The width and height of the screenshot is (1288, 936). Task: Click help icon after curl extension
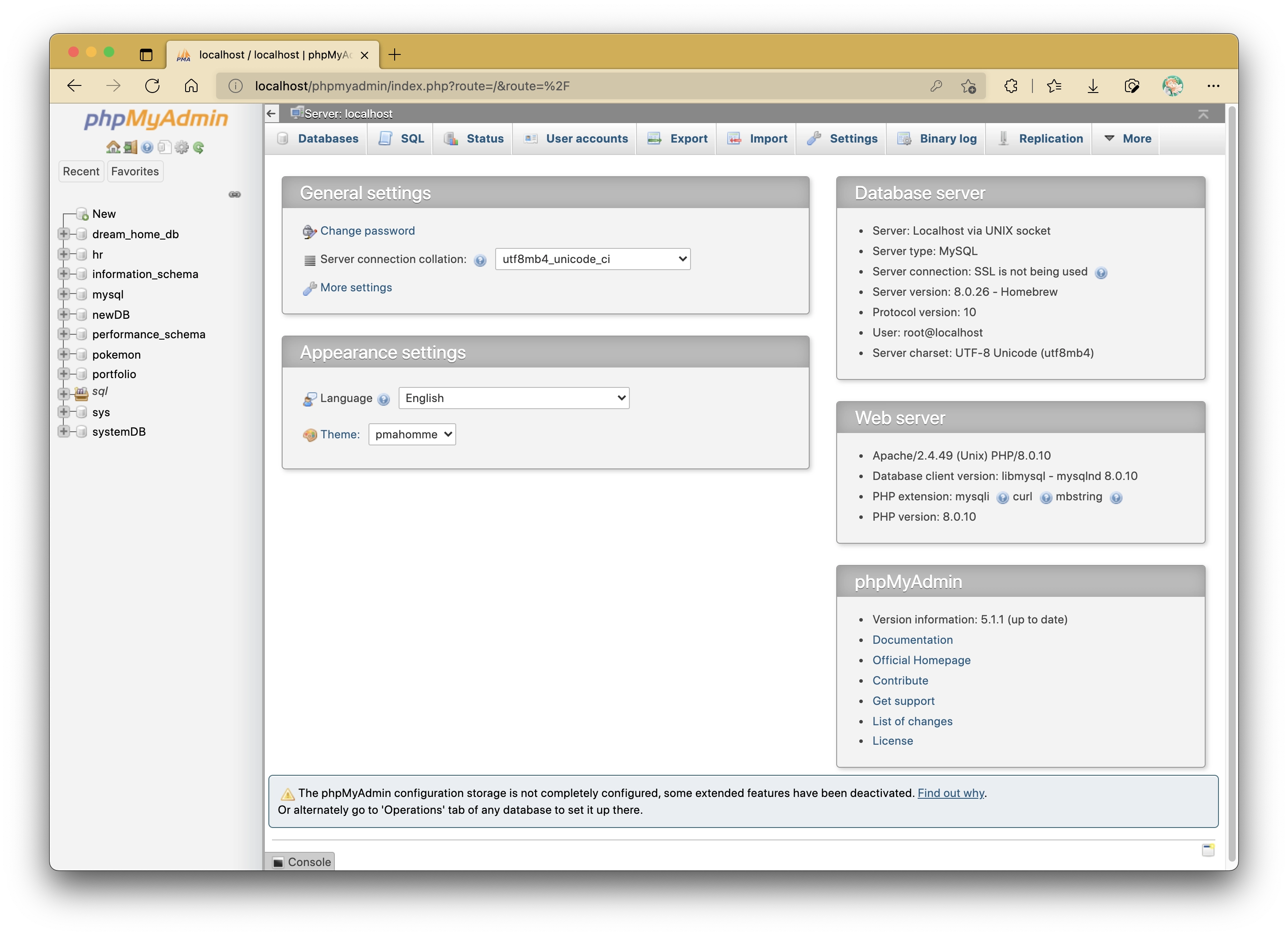(1046, 498)
